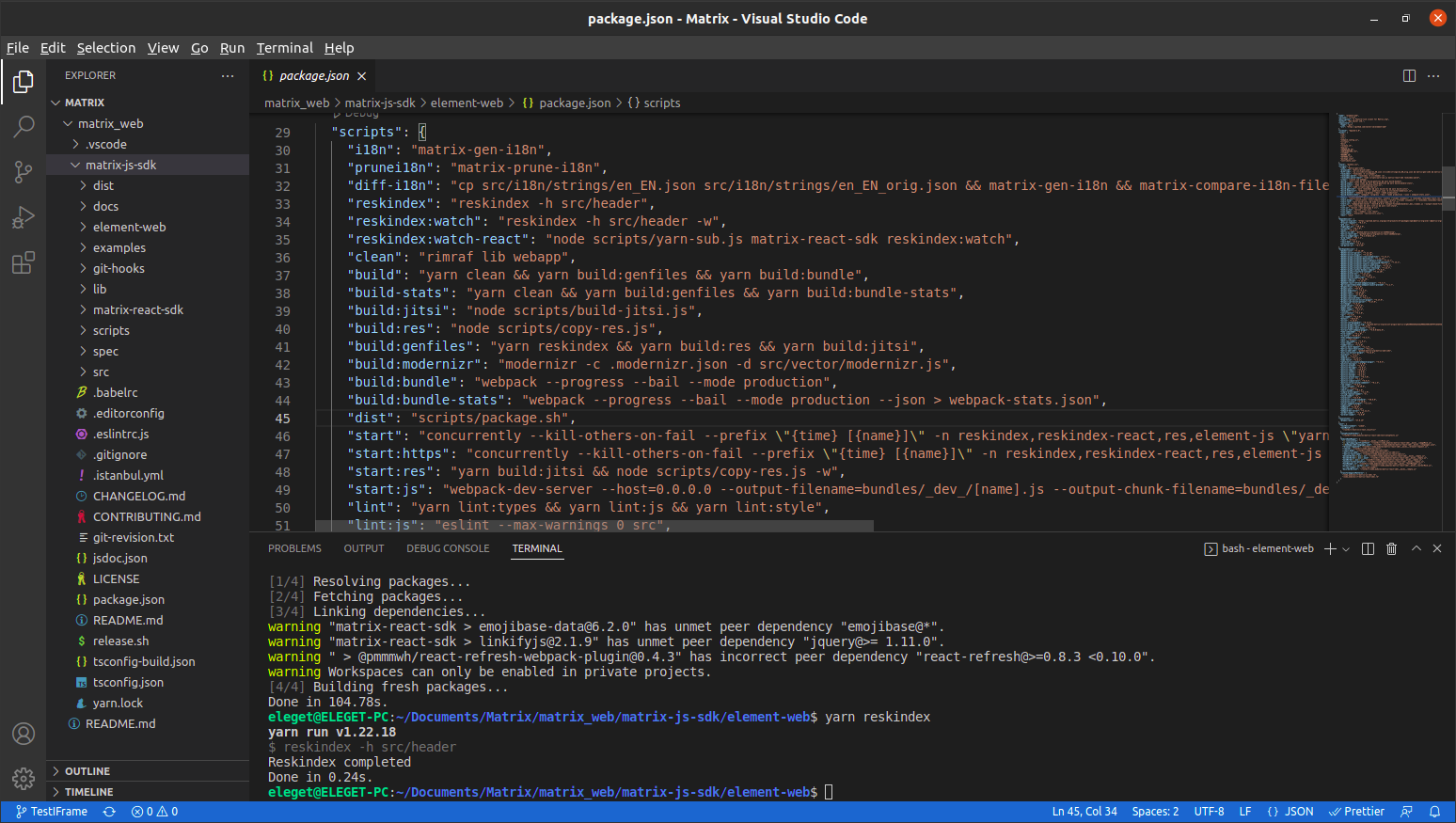
Task: Open the Run and Debug view
Action: coord(24,217)
